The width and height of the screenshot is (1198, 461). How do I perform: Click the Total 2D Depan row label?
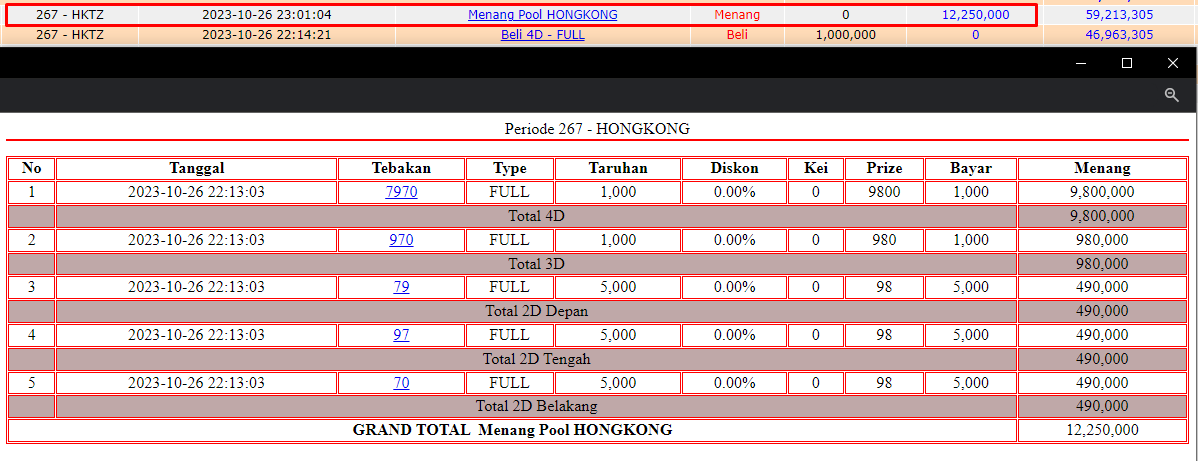[536, 311]
